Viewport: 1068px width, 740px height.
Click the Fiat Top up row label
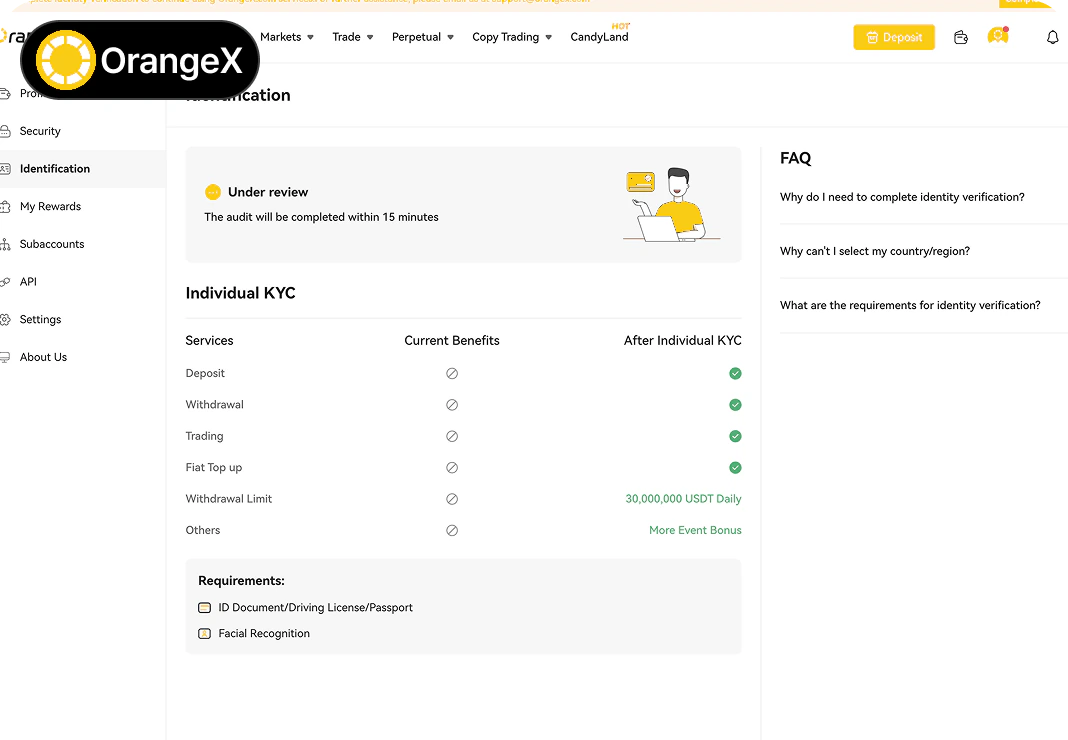tap(213, 467)
